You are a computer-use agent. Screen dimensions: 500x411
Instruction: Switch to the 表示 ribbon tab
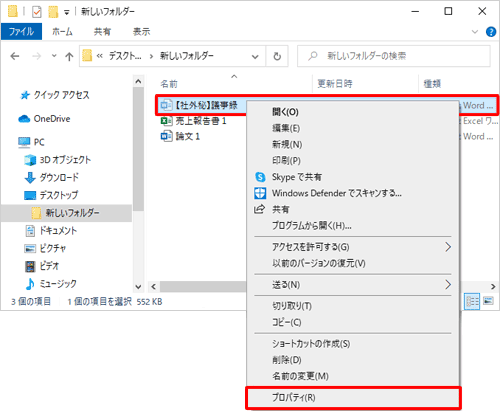(x=141, y=32)
